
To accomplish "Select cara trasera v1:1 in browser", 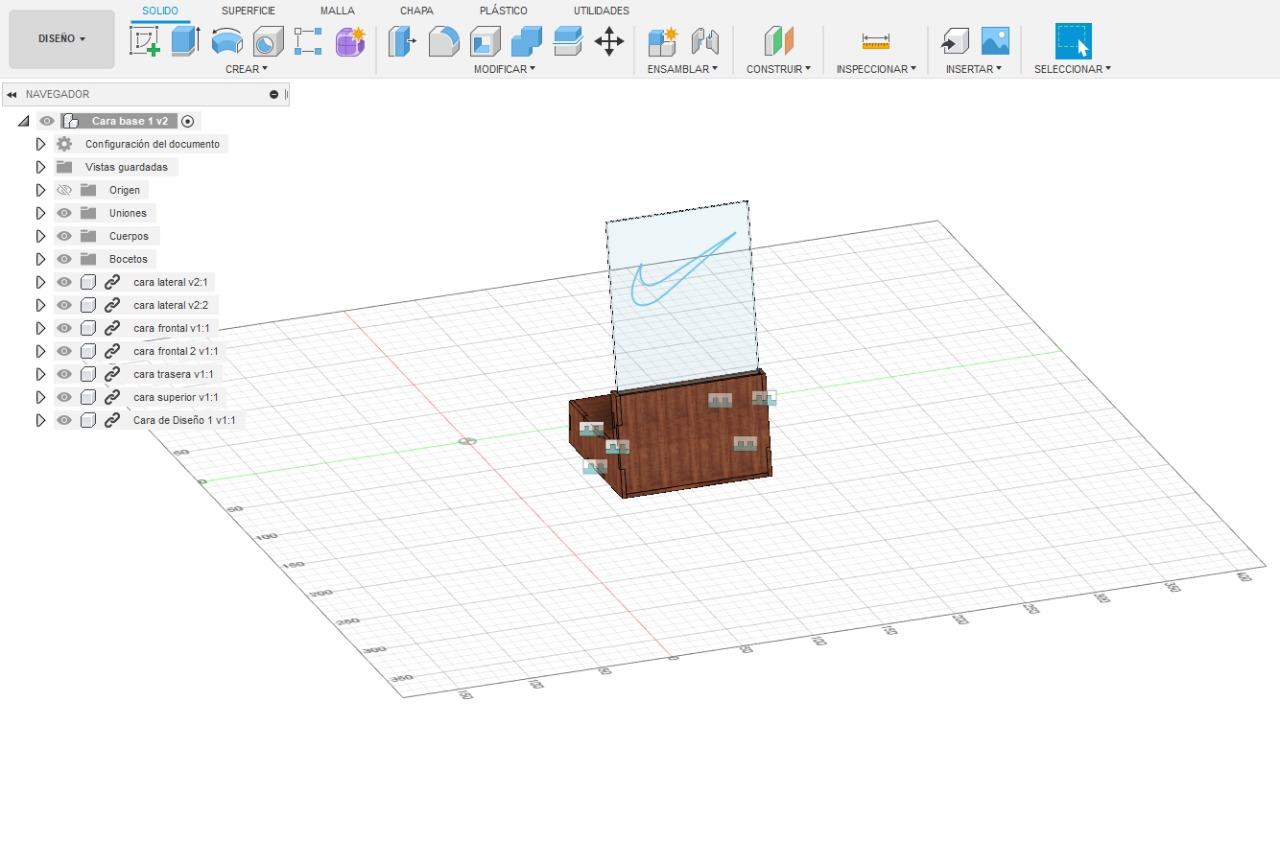I will click(x=173, y=374).
